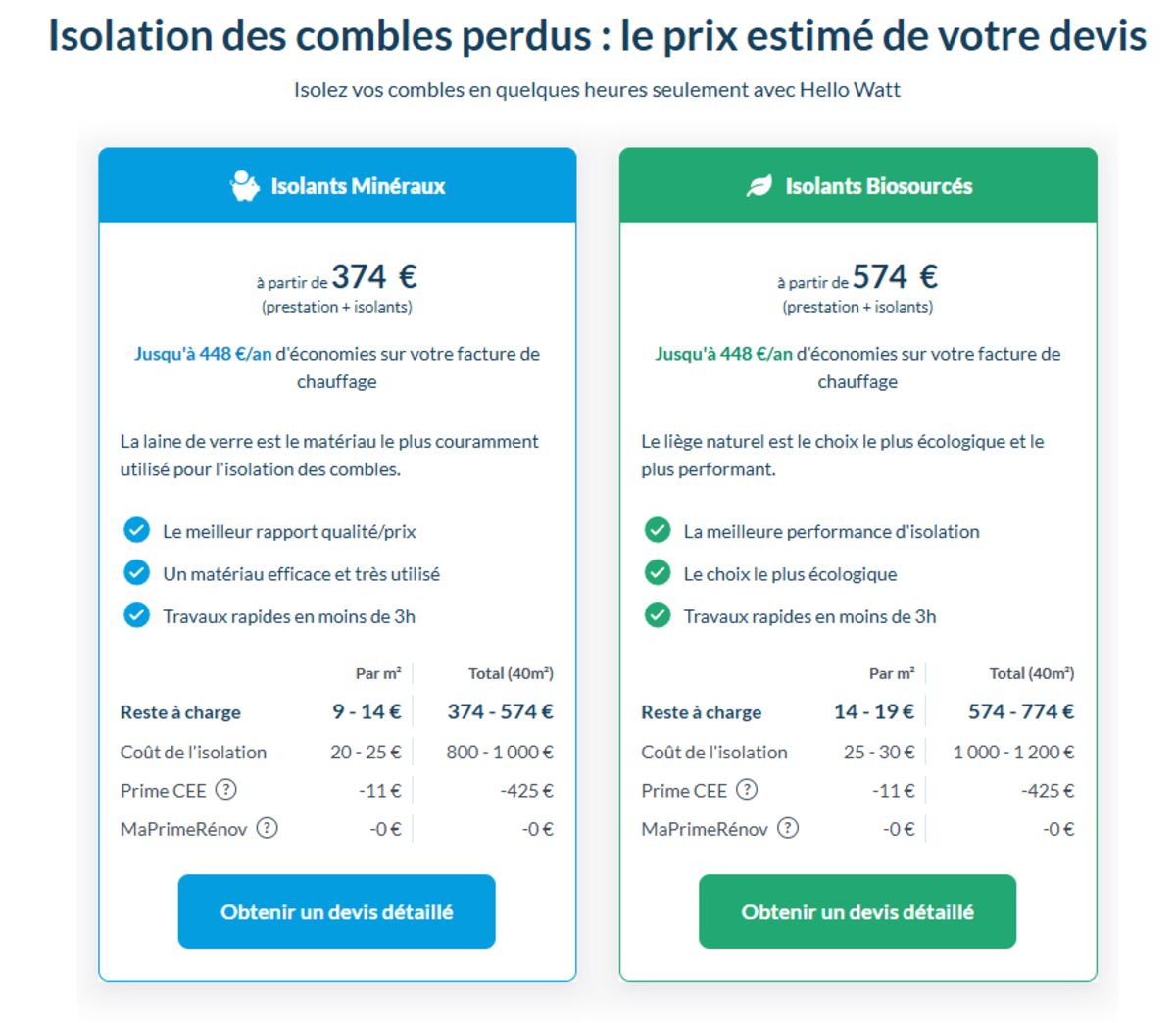Image resolution: width=1176 pixels, height=1023 pixels.
Task: Click the blue 'Obtenir un devis détaillé' button
Action: click(x=336, y=911)
